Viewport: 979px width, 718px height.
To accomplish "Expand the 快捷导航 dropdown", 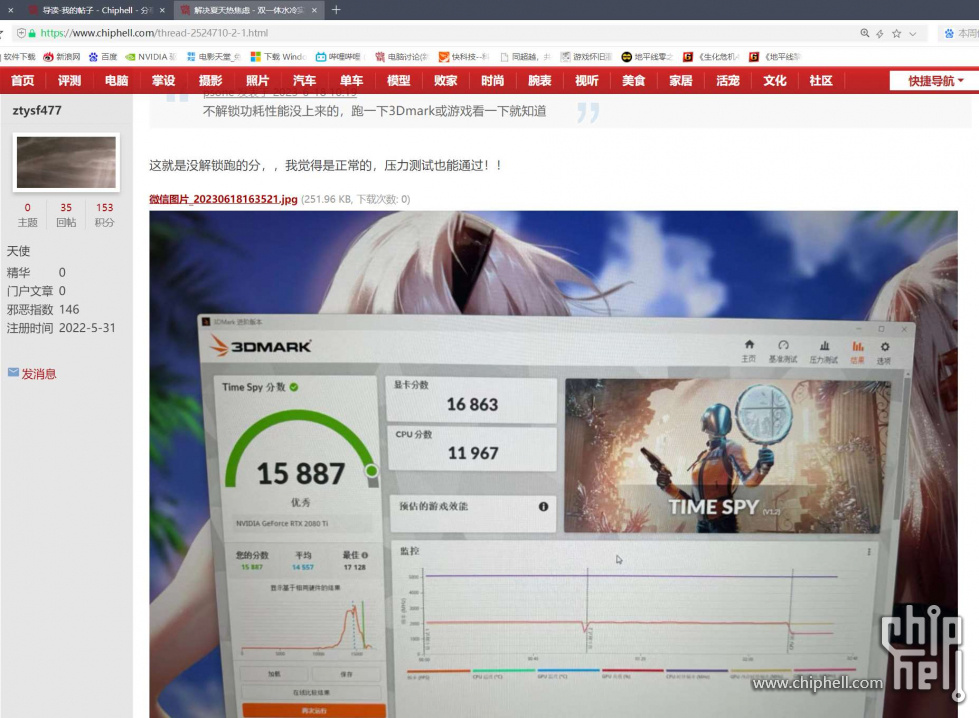I will (935, 81).
